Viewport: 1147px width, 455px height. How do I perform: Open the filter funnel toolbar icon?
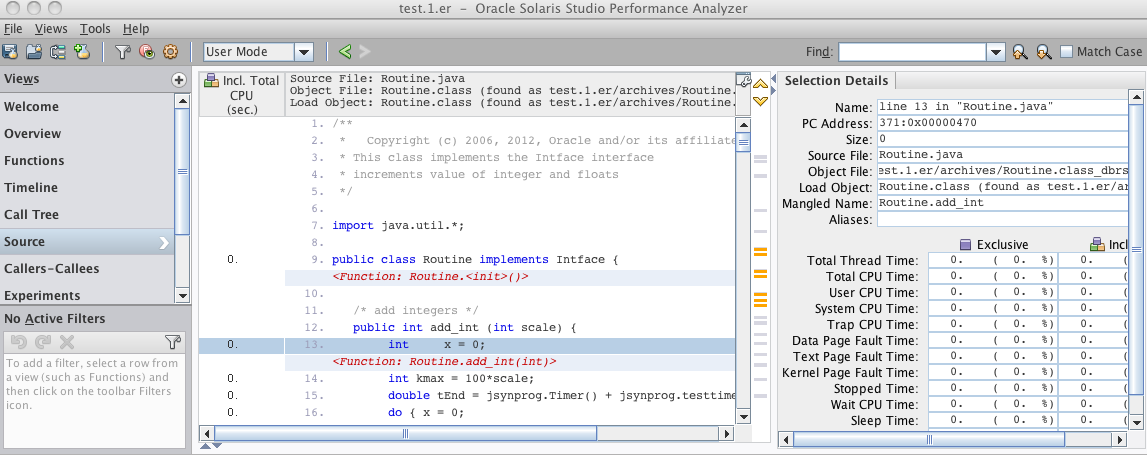pyautogui.click(x=123, y=52)
